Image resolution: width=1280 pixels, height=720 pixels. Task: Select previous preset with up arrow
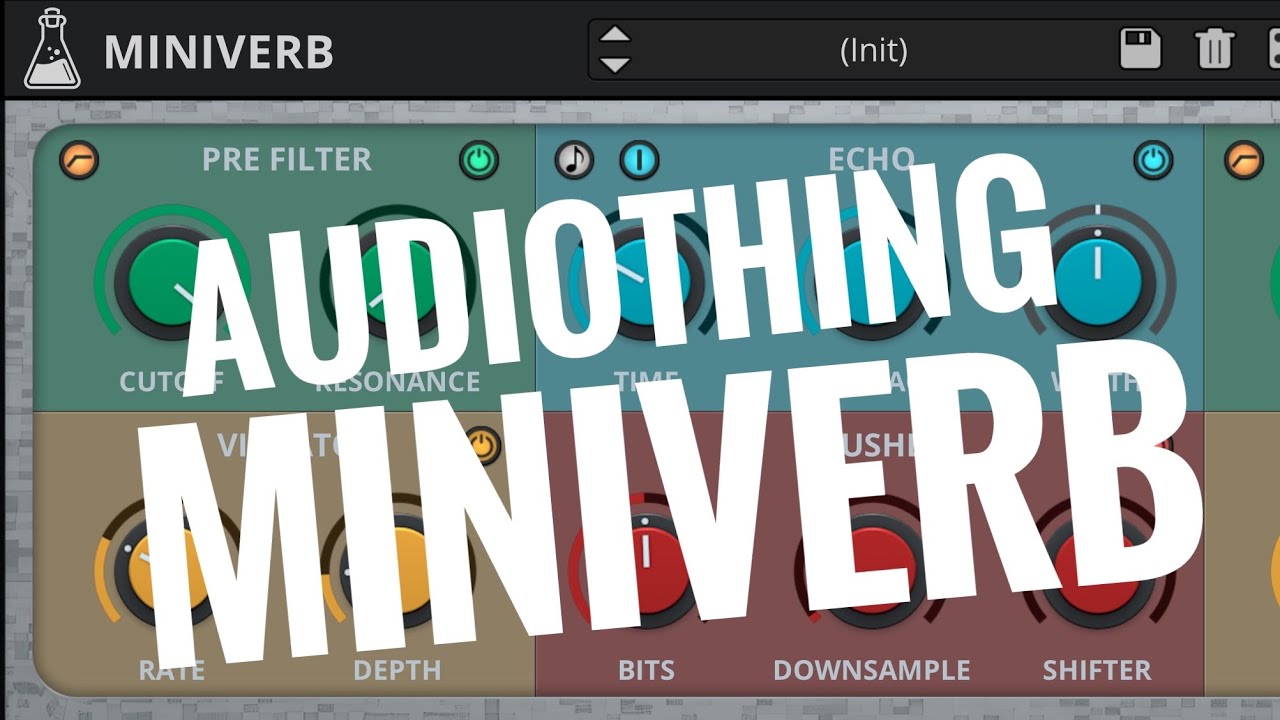(x=614, y=35)
